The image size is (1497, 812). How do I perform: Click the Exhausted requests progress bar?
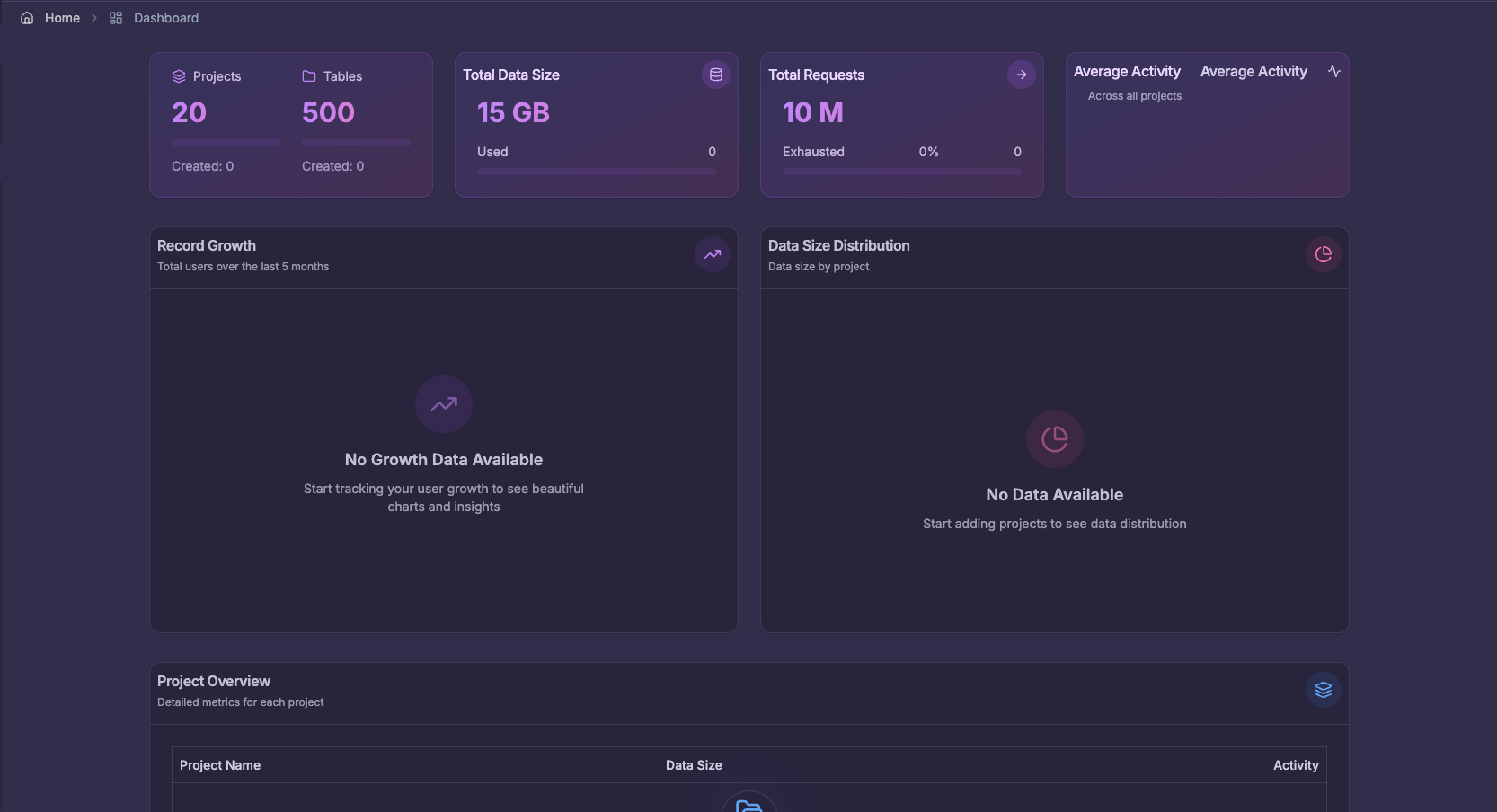point(902,172)
